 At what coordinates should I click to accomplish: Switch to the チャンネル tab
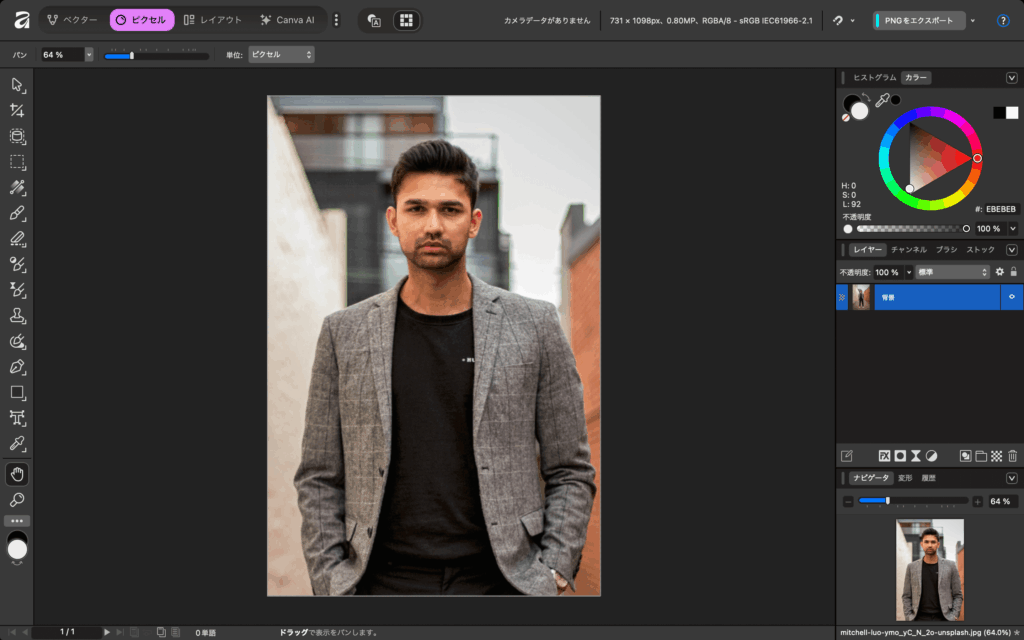point(908,249)
